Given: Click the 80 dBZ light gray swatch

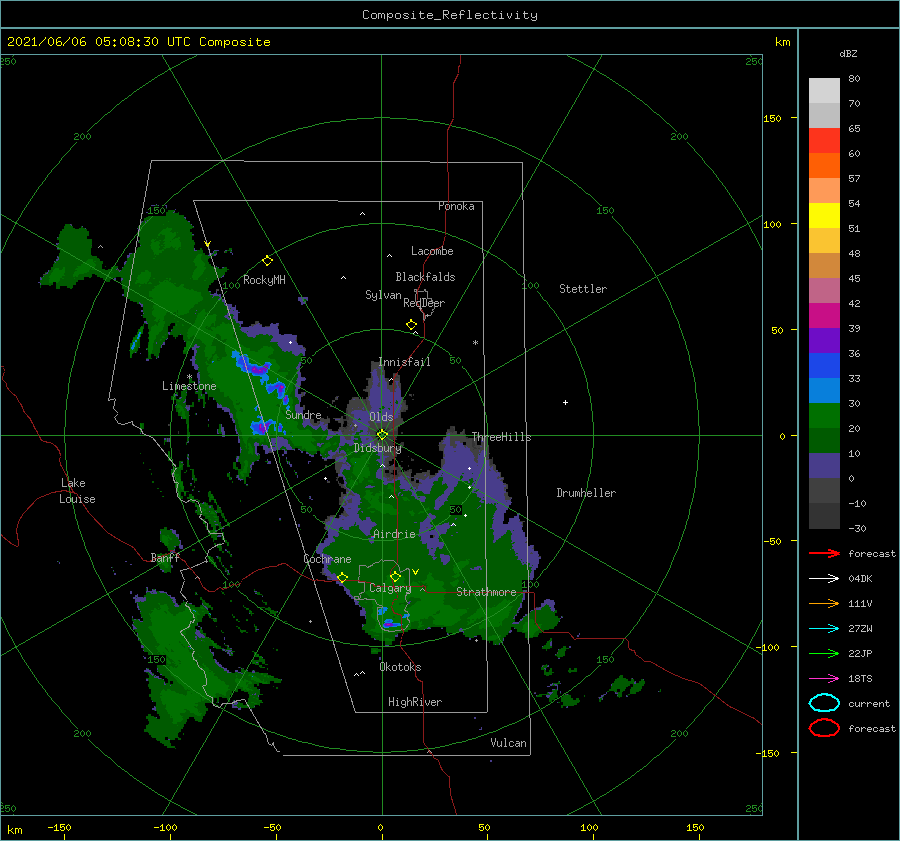Looking at the screenshot, I should (824, 90).
